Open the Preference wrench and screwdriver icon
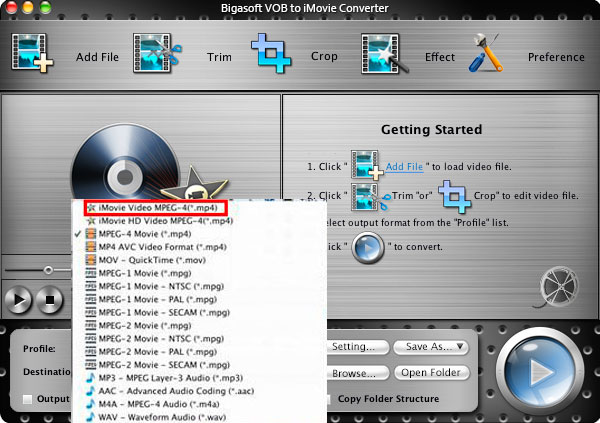 click(486, 53)
